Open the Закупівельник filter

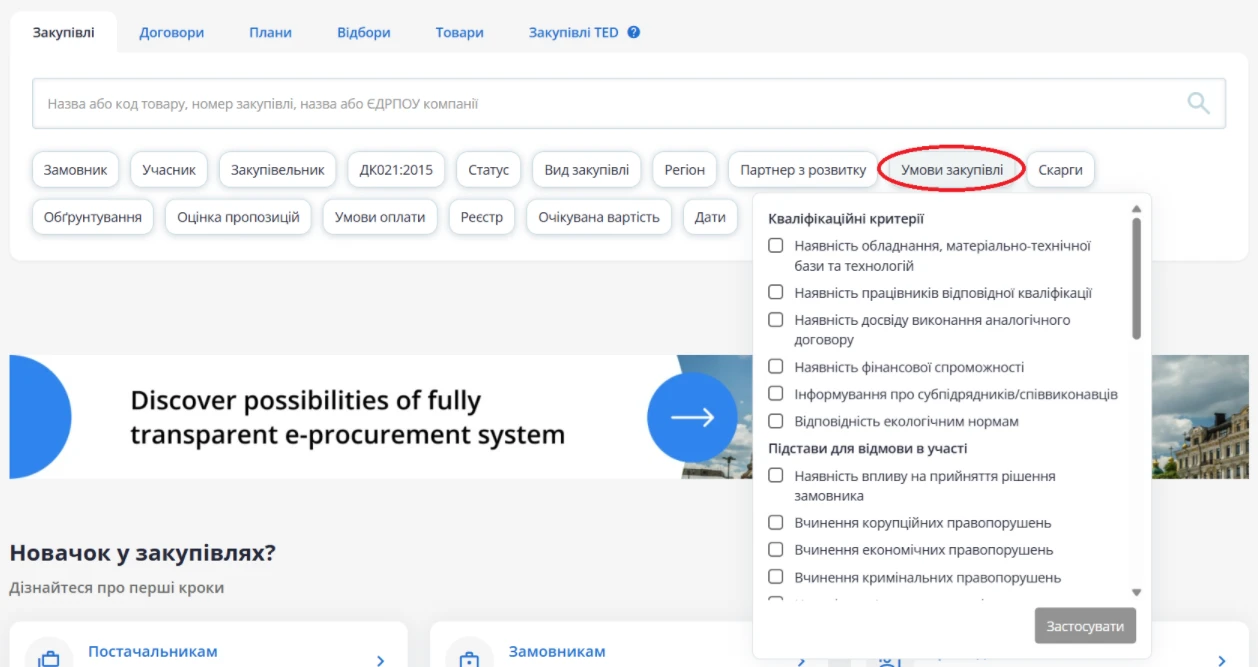(x=278, y=170)
